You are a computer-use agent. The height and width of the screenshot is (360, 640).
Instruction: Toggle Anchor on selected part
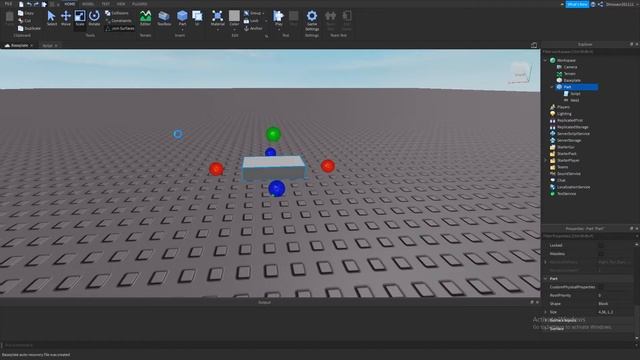253,29
